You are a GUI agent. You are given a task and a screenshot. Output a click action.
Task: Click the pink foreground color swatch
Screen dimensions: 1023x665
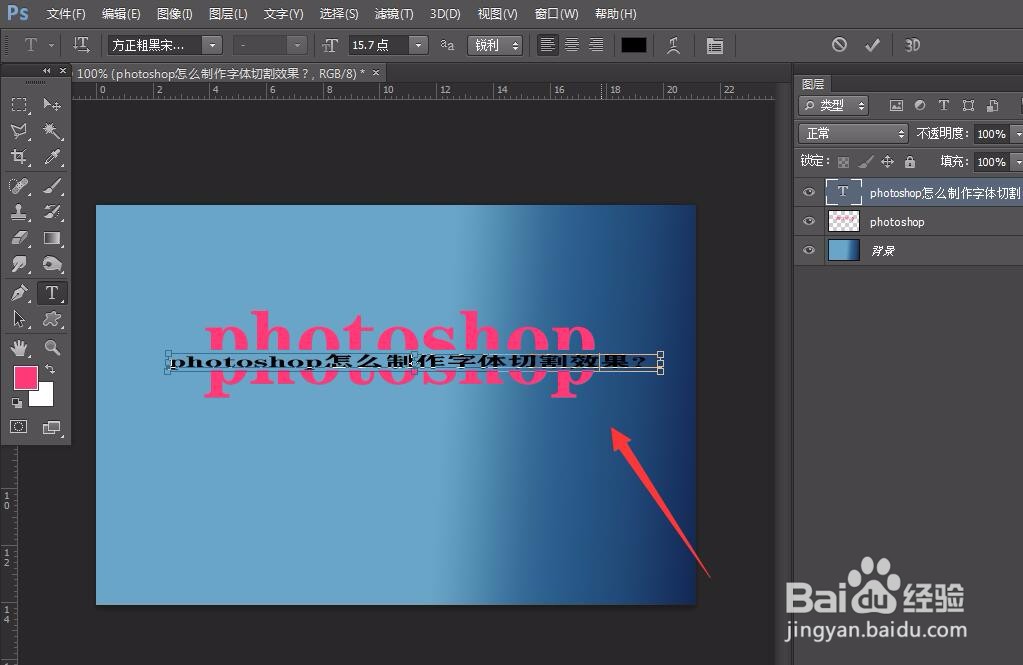[25, 378]
